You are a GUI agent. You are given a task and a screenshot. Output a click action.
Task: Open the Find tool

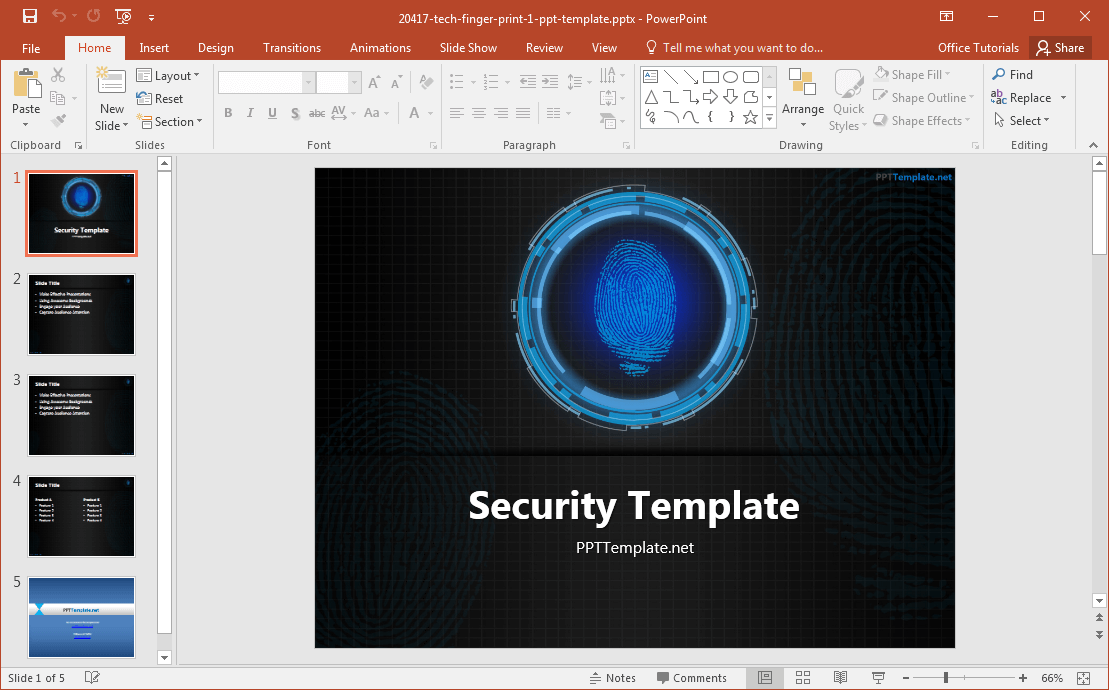(x=1013, y=74)
